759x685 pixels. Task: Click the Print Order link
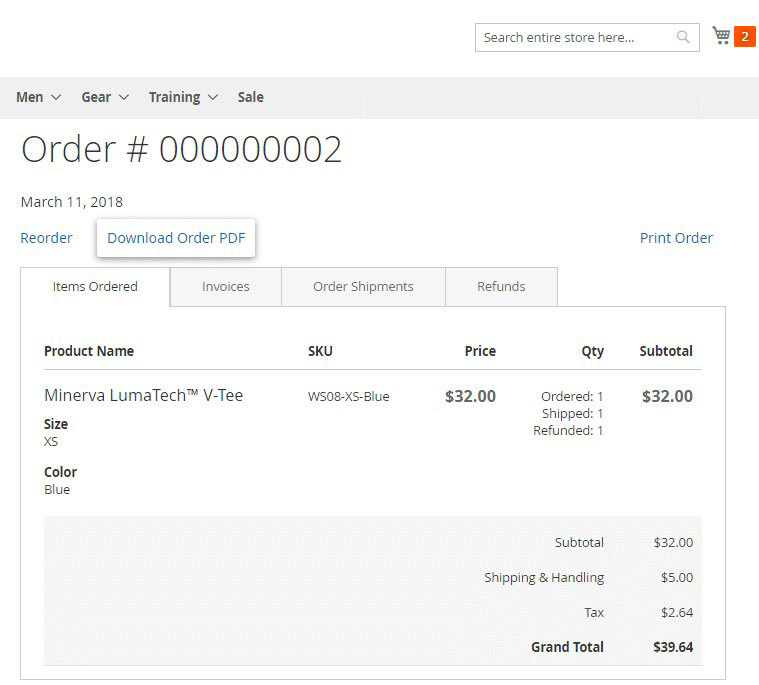tap(676, 238)
